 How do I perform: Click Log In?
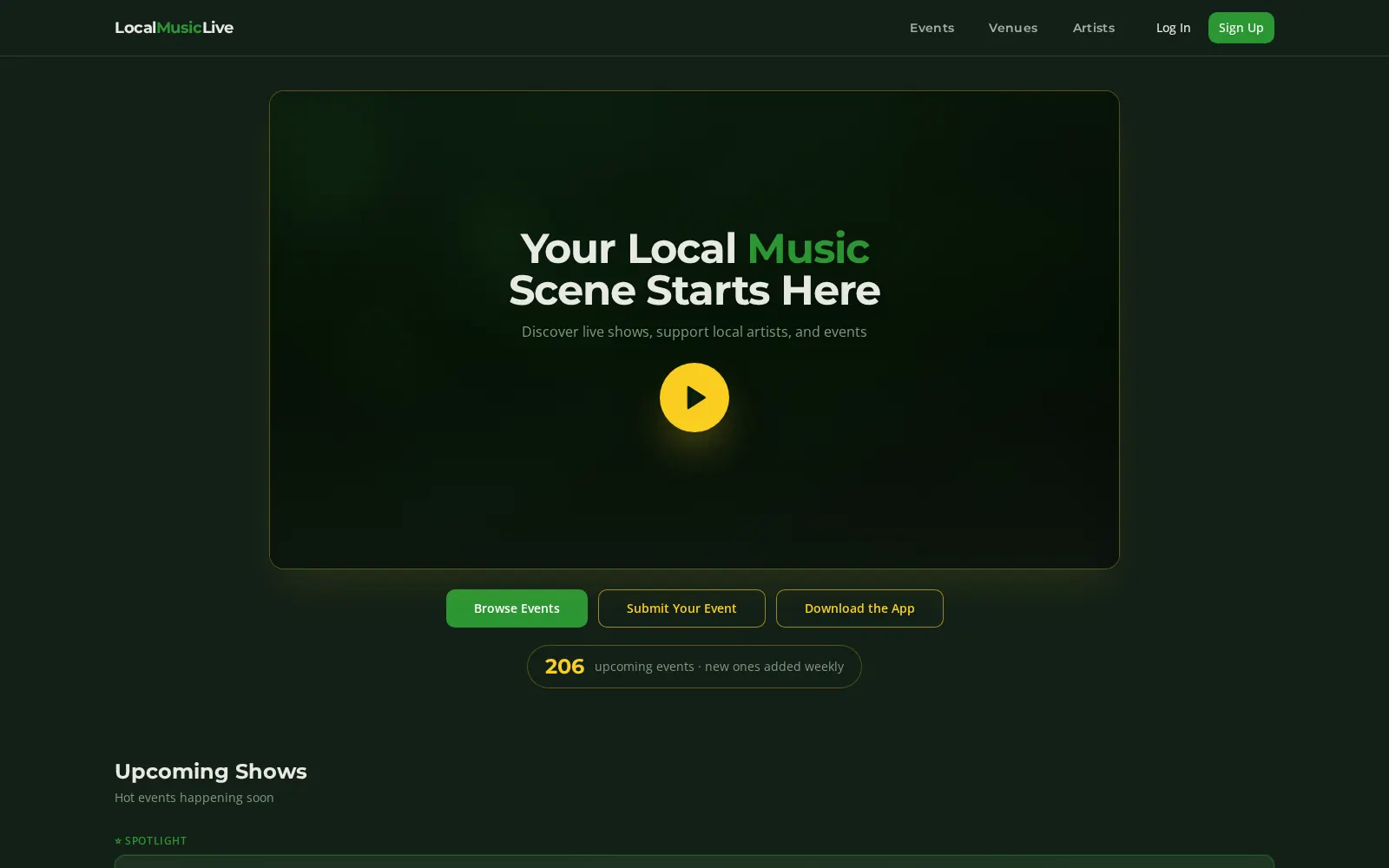1173,28
